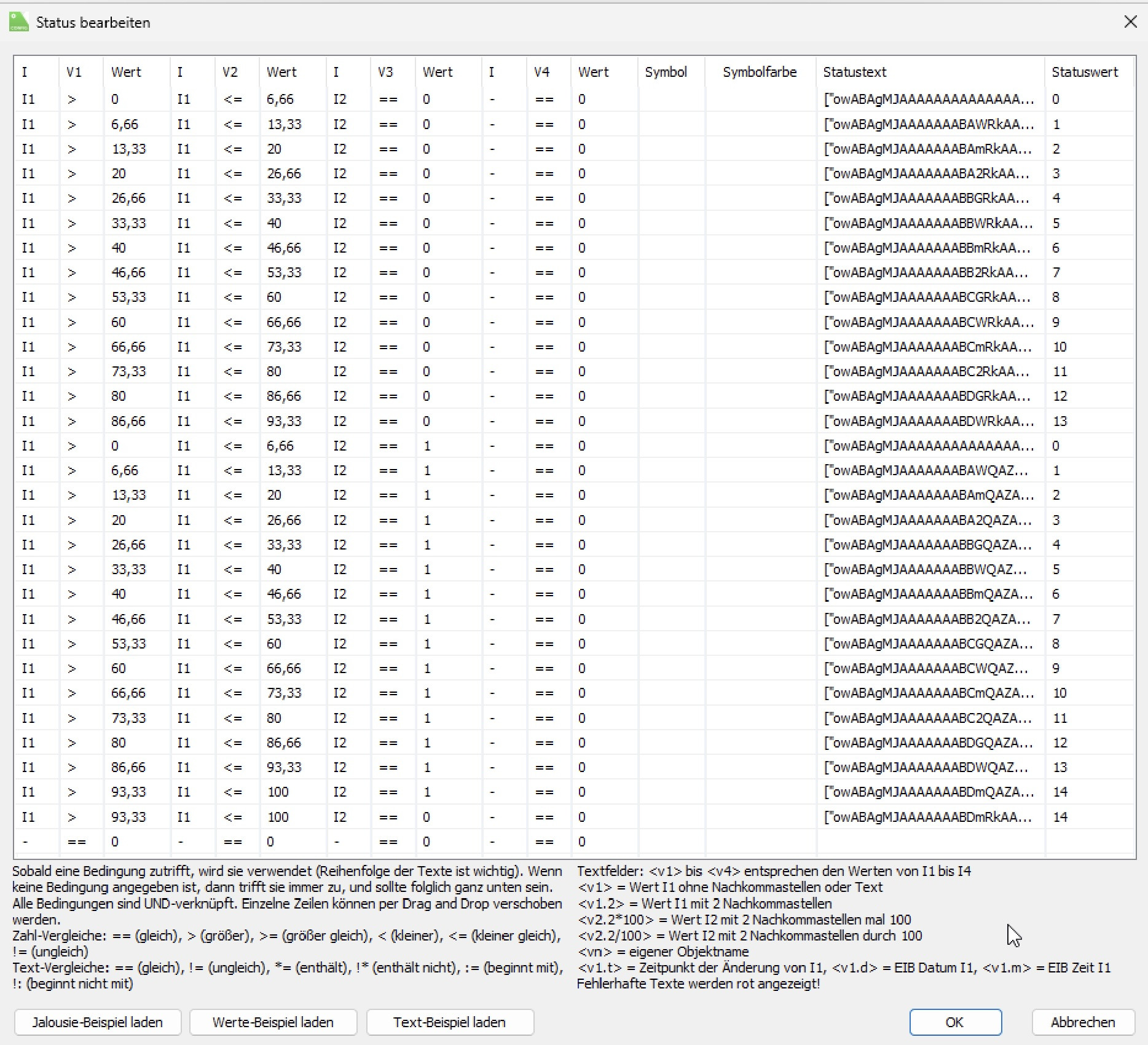Click the Statustext cell ending BBGRkAA…
The height and width of the screenshot is (1045, 1148).
tap(930, 198)
